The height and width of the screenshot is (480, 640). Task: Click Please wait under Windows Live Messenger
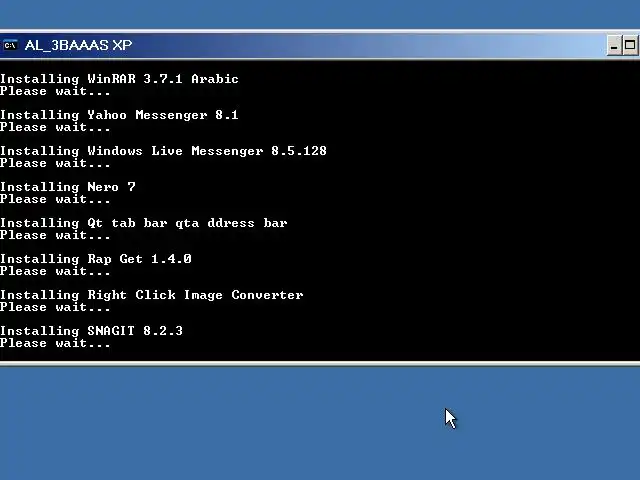pos(55,163)
